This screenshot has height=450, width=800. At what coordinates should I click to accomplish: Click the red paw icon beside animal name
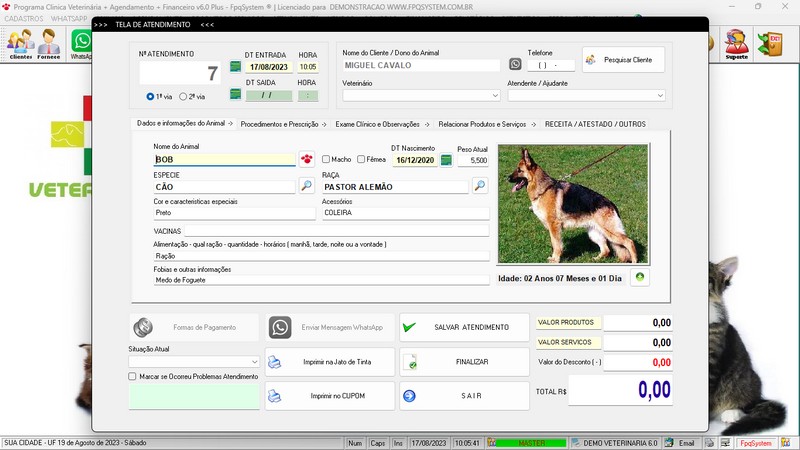pyautogui.click(x=306, y=159)
